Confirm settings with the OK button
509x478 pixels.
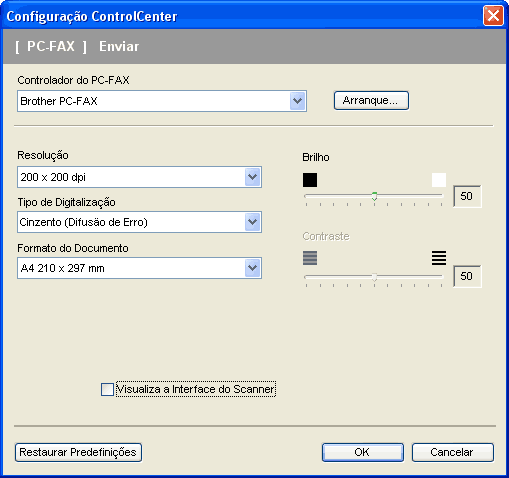pos(363,452)
